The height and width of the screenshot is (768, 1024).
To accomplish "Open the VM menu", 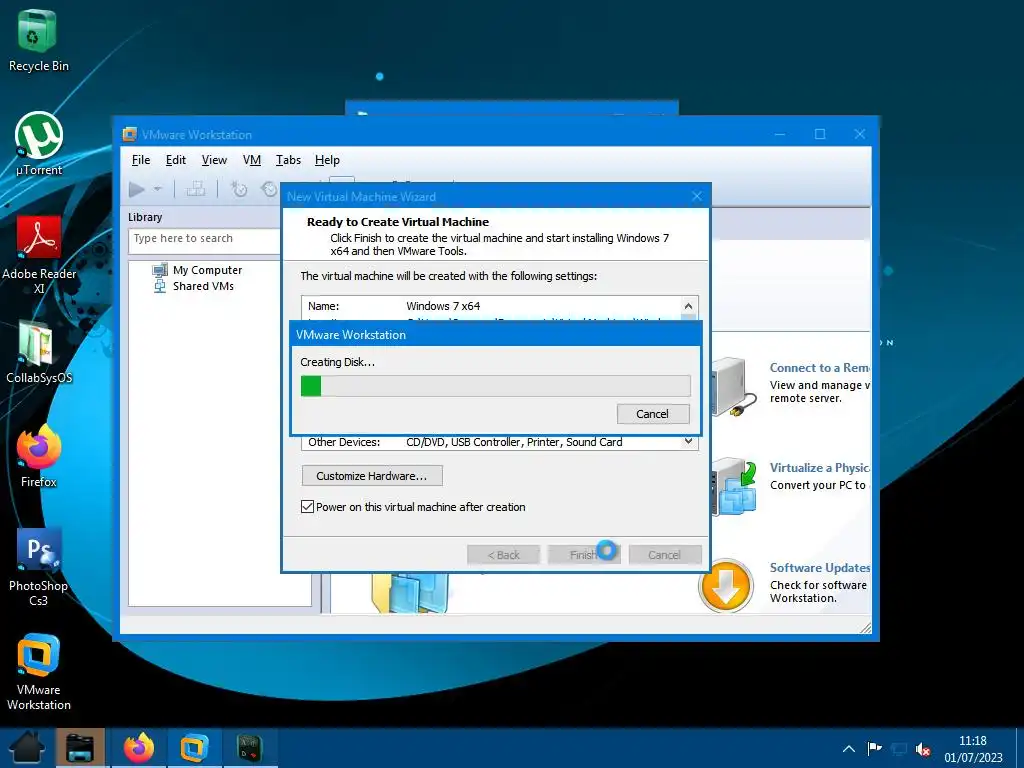I will coord(251,160).
